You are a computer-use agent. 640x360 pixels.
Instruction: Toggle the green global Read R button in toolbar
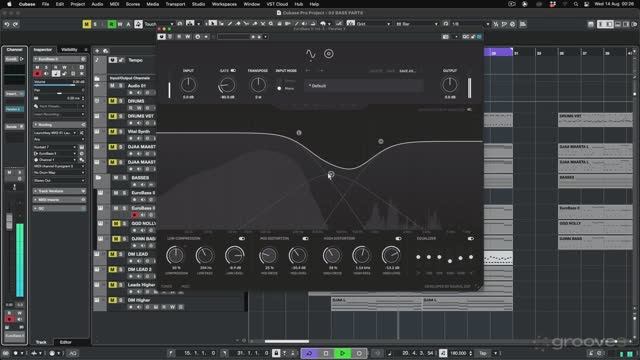point(111,24)
